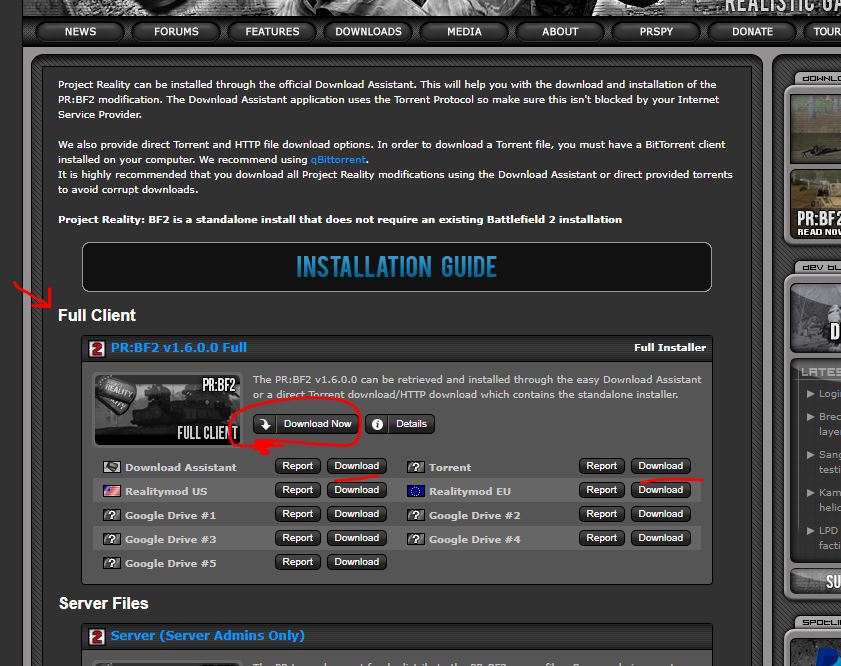This screenshot has height=666, width=841.
Task: Click the US flag icon for Realitymod US
Action: pyautogui.click(x=112, y=491)
